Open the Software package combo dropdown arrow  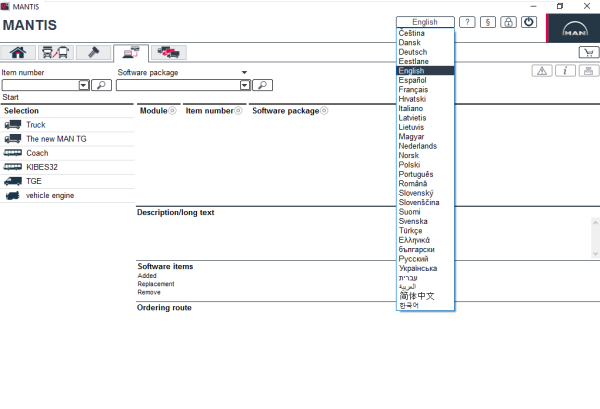coord(245,85)
